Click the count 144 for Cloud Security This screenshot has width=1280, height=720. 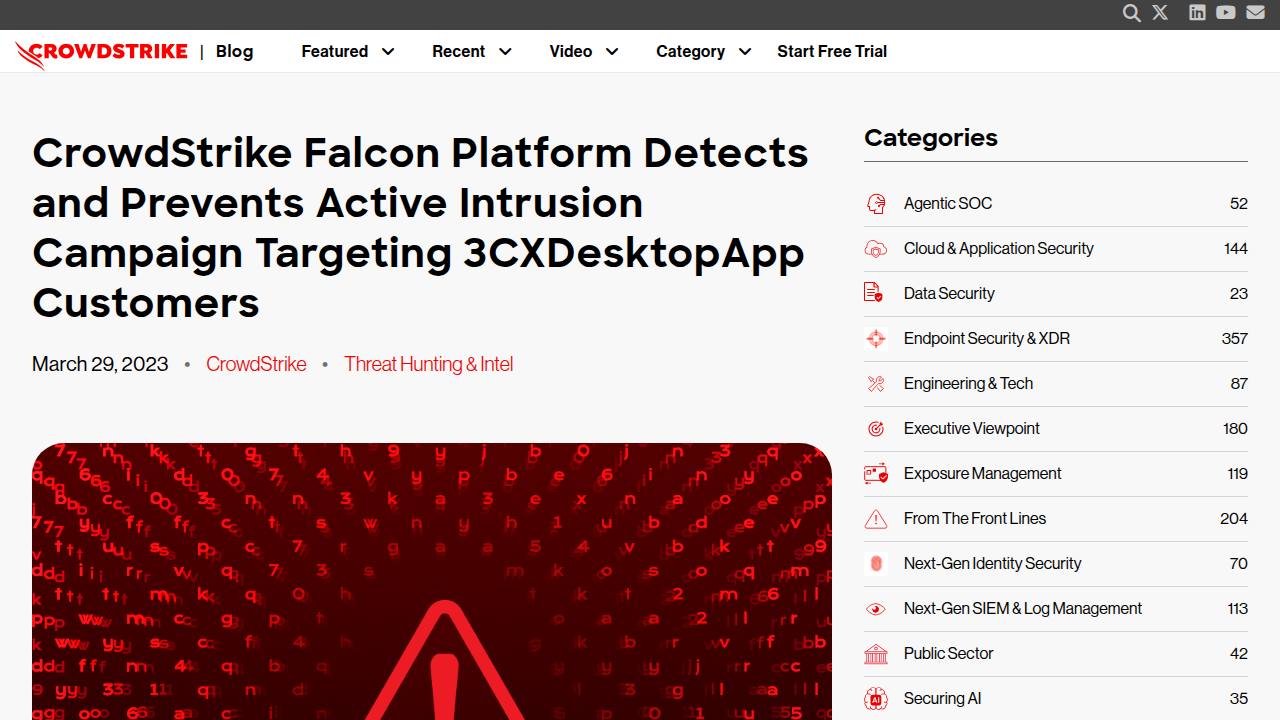pos(1236,248)
